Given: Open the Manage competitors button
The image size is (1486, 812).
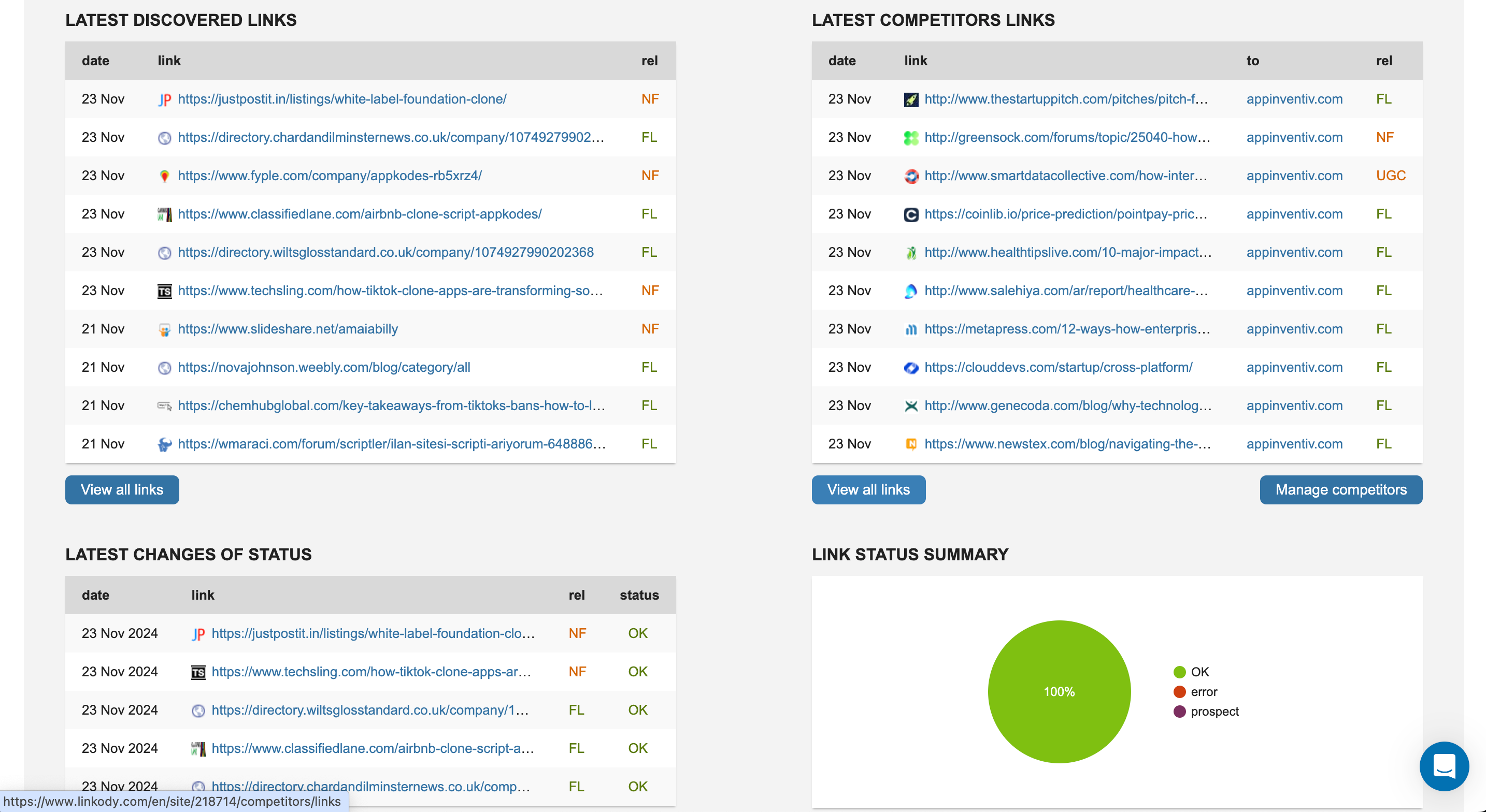Looking at the screenshot, I should click(1340, 489).
